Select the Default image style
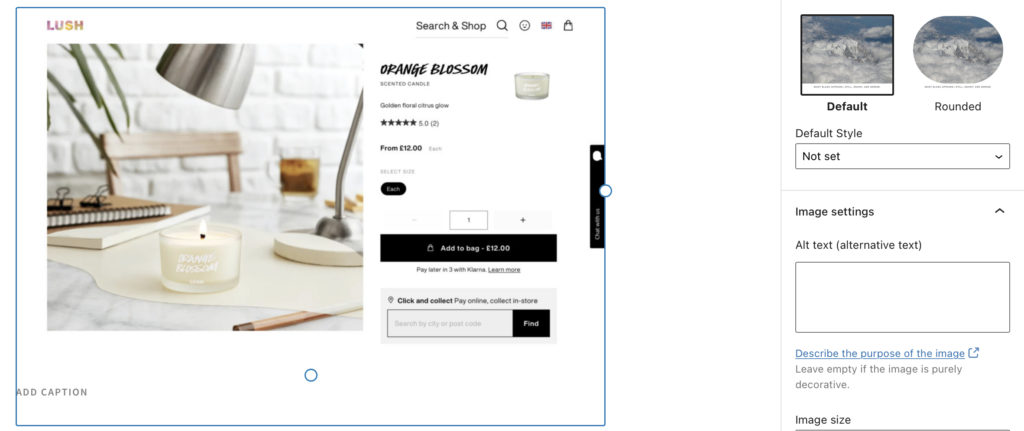Image resolution: width=1024 pixels, height=431 pixels. coord(847,64)
